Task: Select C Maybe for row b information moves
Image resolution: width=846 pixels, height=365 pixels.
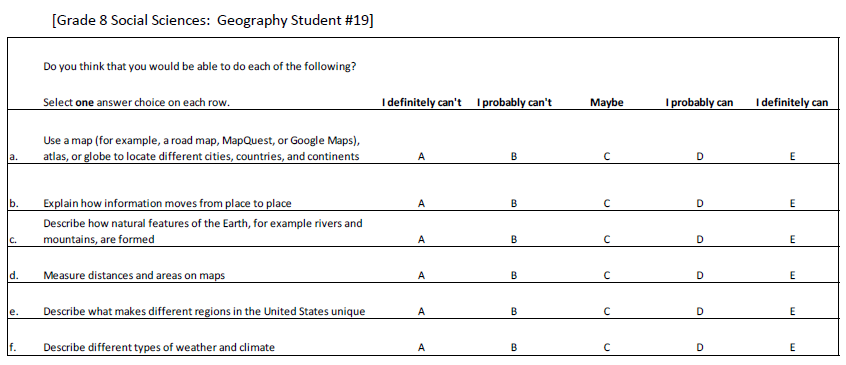Action: (x=606, y=204)
